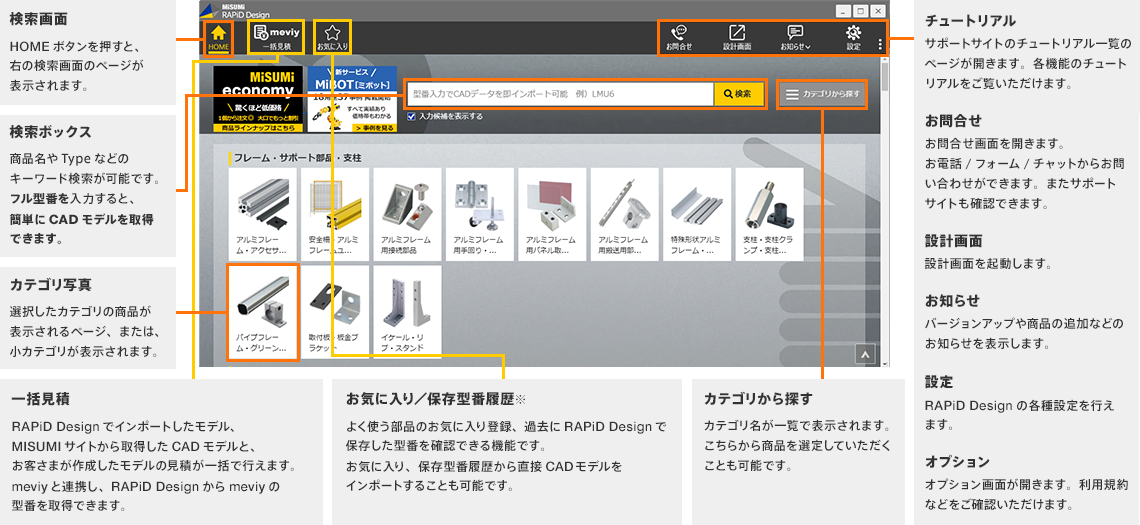Click the yellow 検索 search button
The width and height of the screenshot is (1140, 525).
(x=738, y=94)
